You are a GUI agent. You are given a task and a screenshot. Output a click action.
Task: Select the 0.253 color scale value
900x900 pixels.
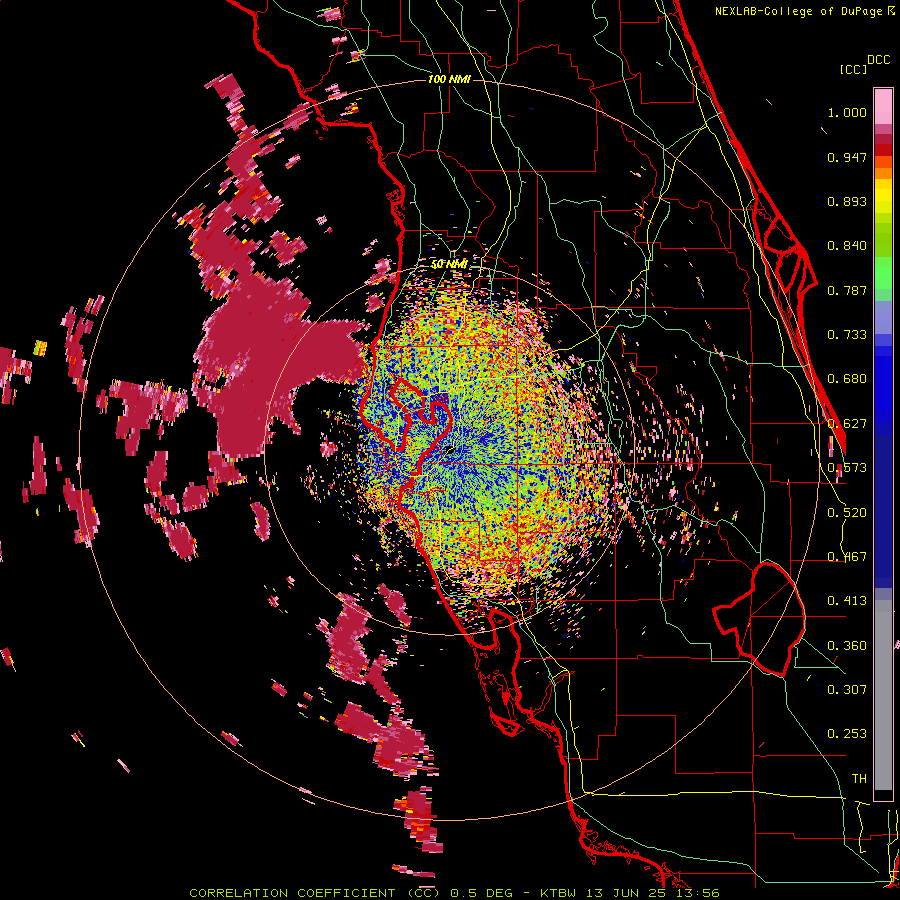[847, 734]
